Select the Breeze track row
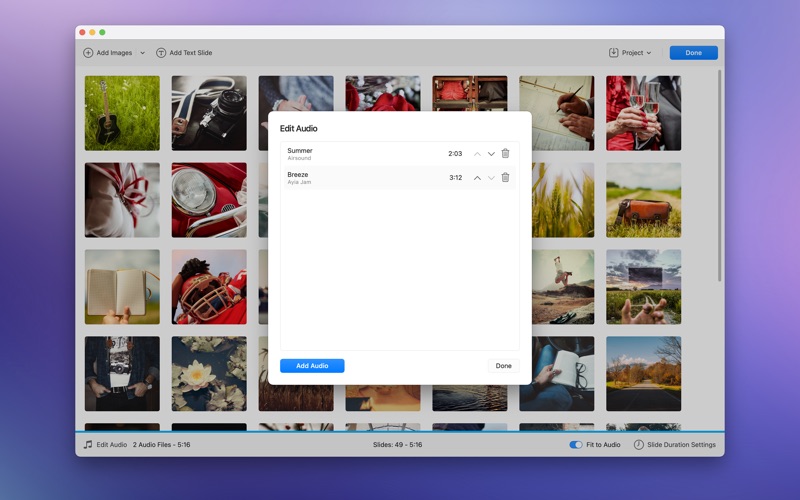Screen dimensions: 800x500 399,178
